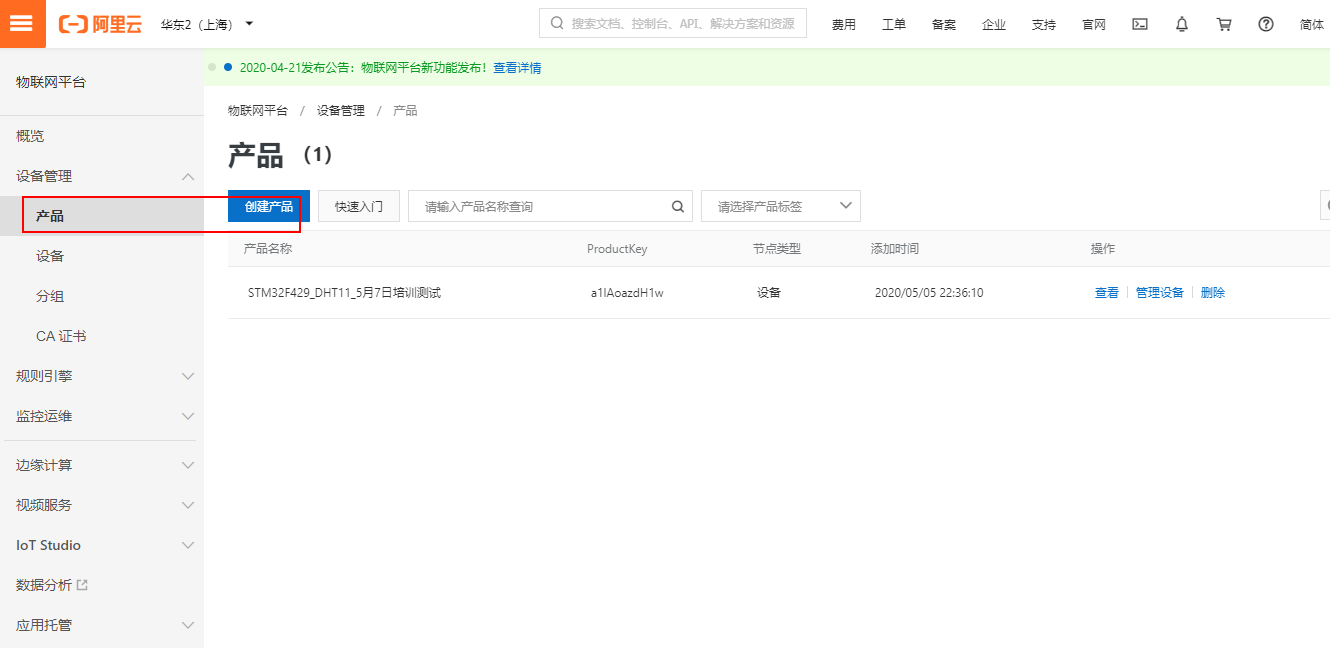1330x648 pixels.
Task: Click the 创建产品 button
Action: point(269,206)
